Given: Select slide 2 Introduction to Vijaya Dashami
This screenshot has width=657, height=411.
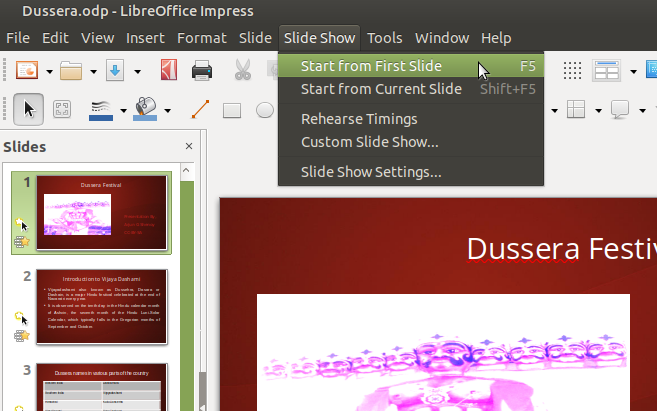Looking at the screenshot, I should click(x=102, y=307).
